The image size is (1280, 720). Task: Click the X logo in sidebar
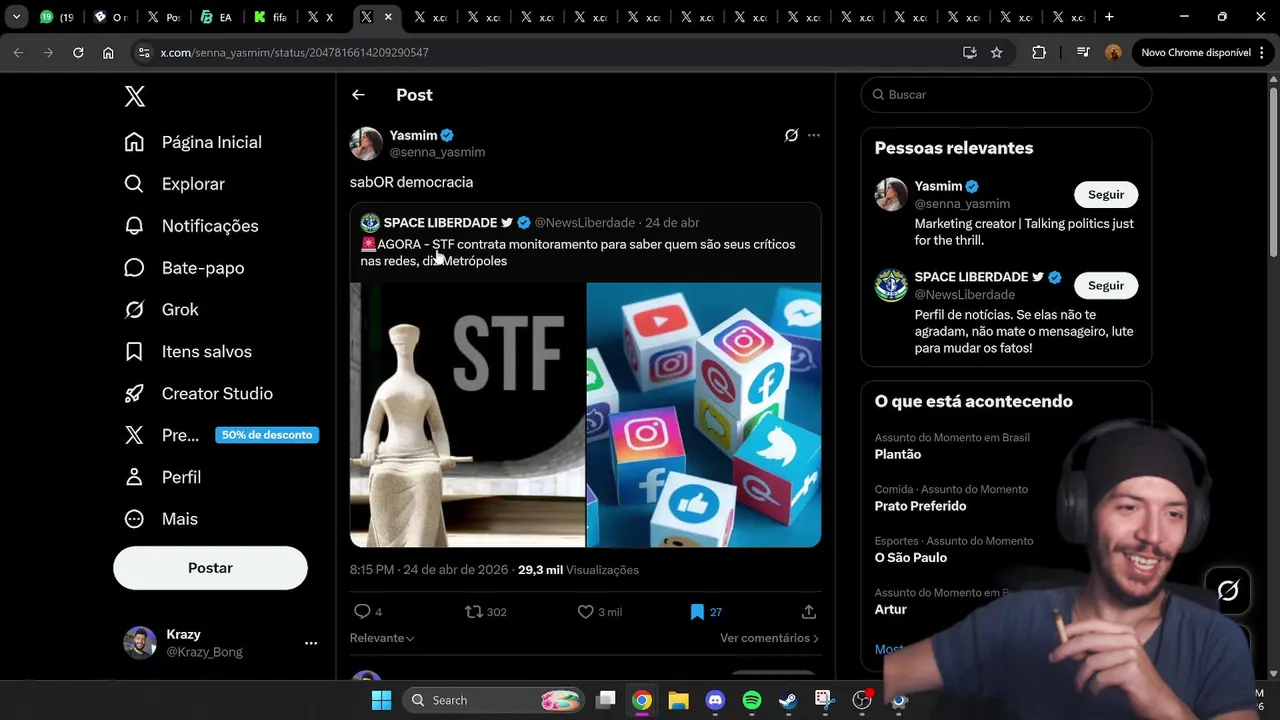[135, 96]
